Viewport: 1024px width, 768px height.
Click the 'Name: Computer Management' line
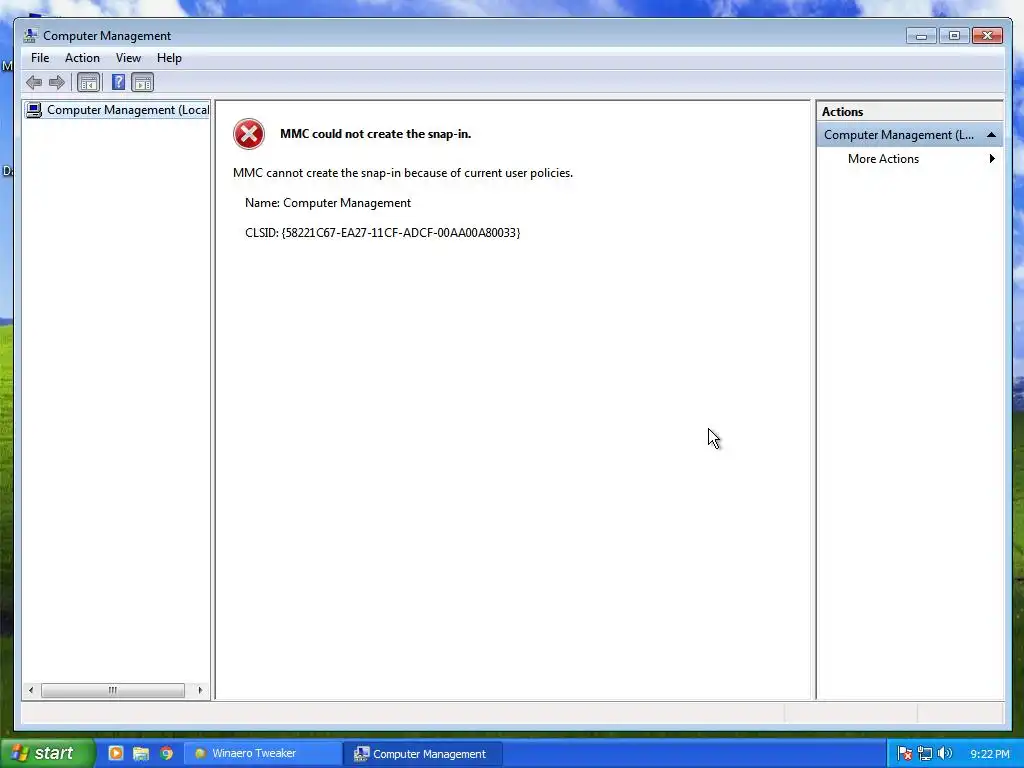point(328,203)
